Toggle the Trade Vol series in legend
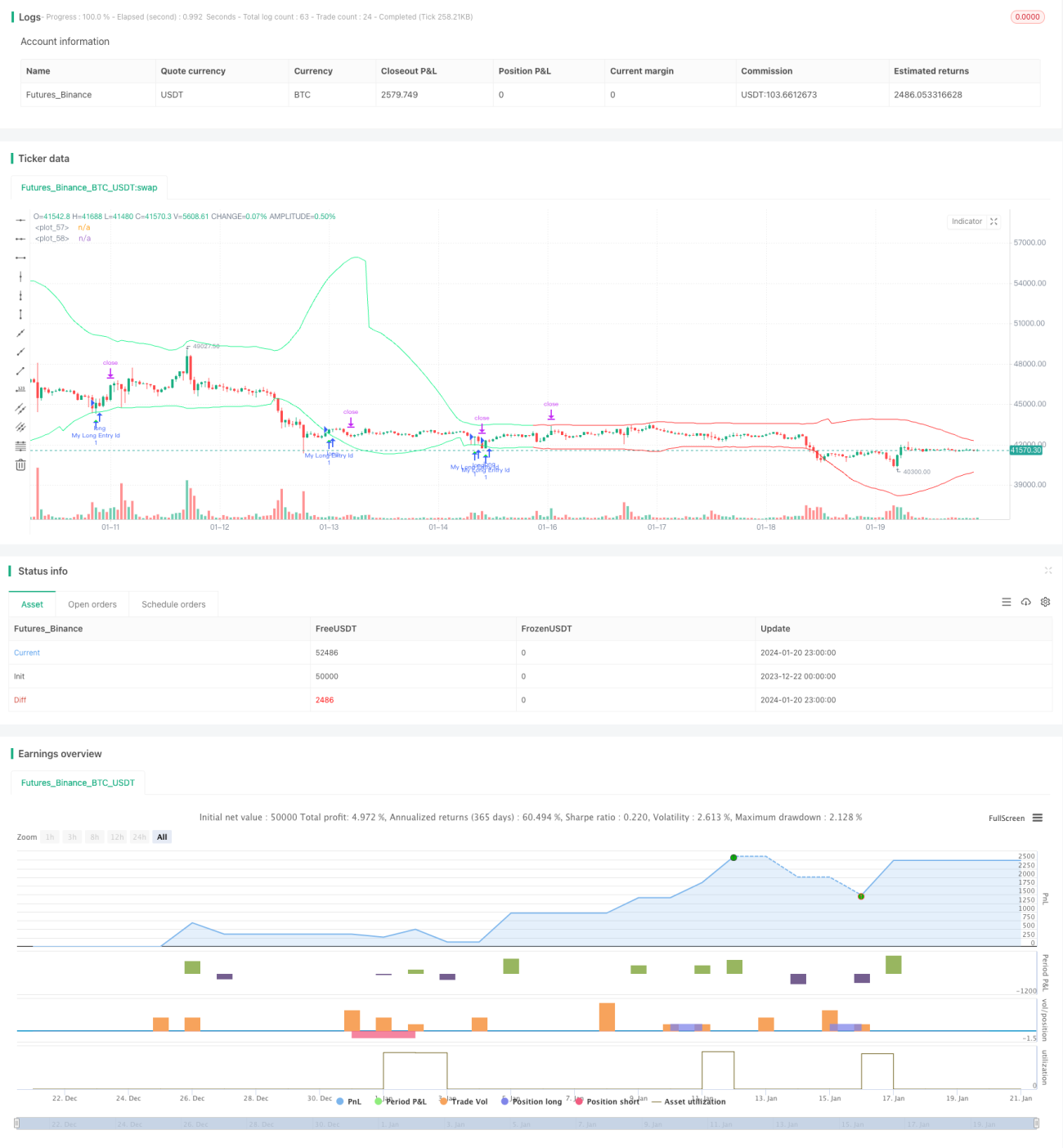 point(464,1101)
